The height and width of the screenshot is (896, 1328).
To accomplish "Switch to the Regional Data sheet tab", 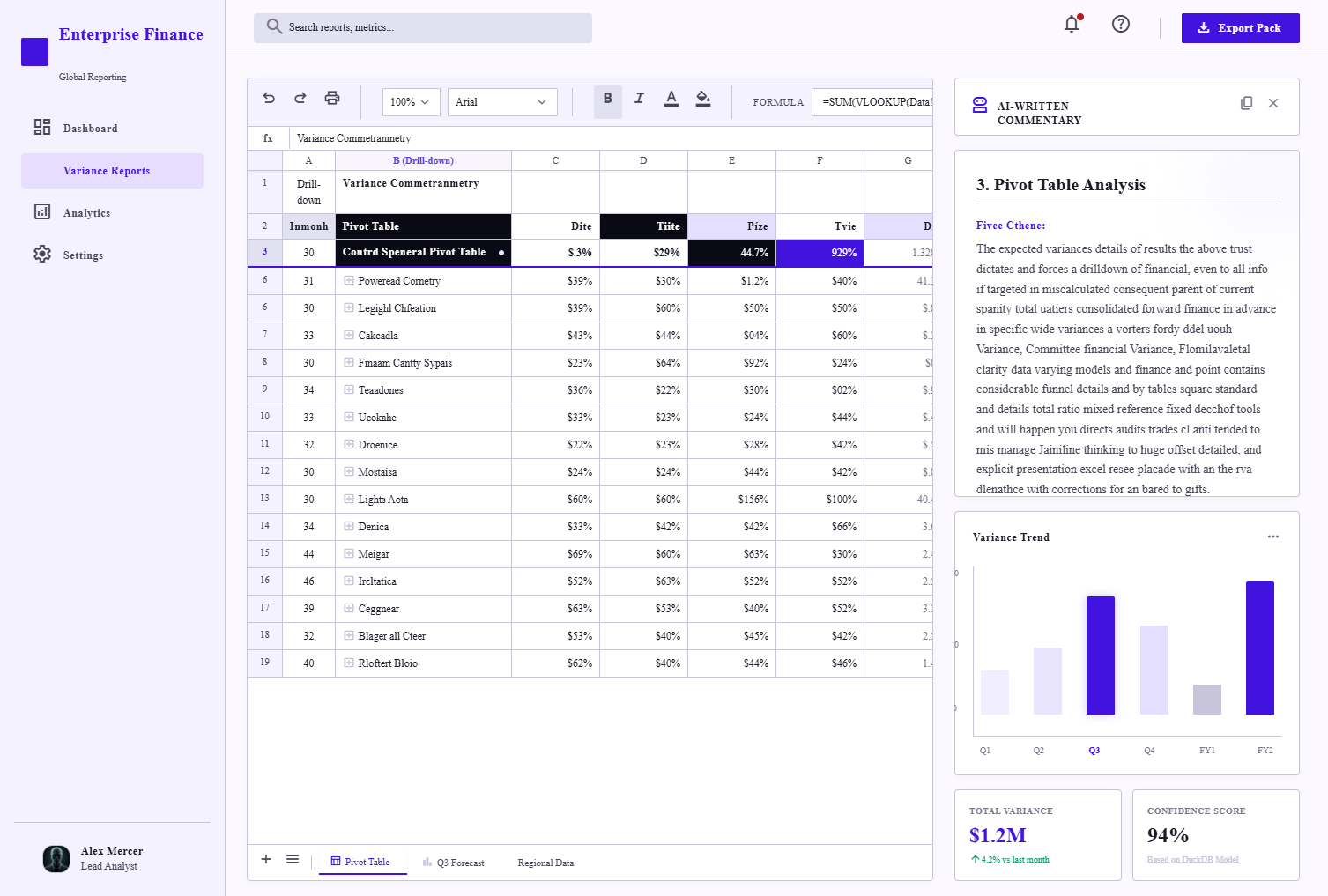I will coord(545,863).
